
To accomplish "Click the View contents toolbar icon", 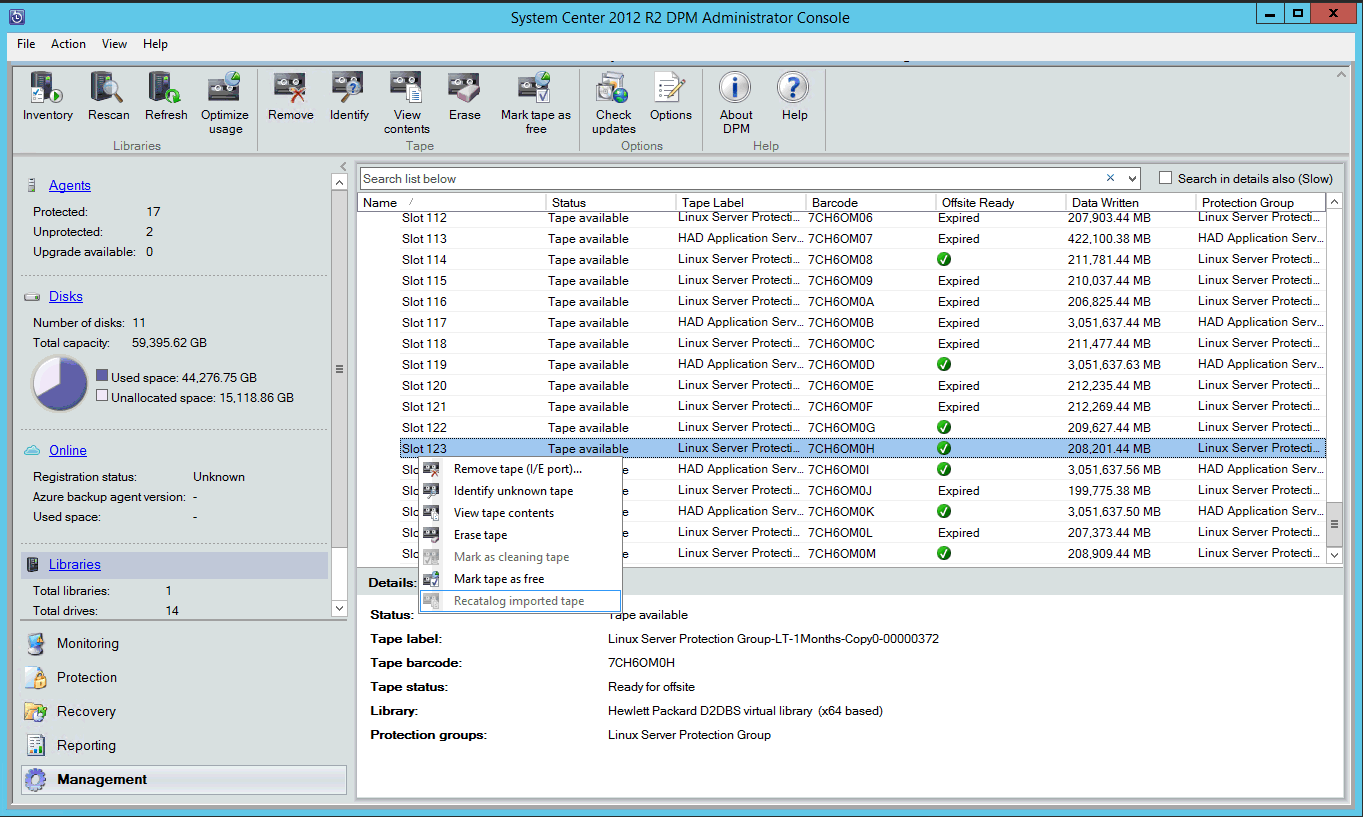I will [x=406, y=88].
